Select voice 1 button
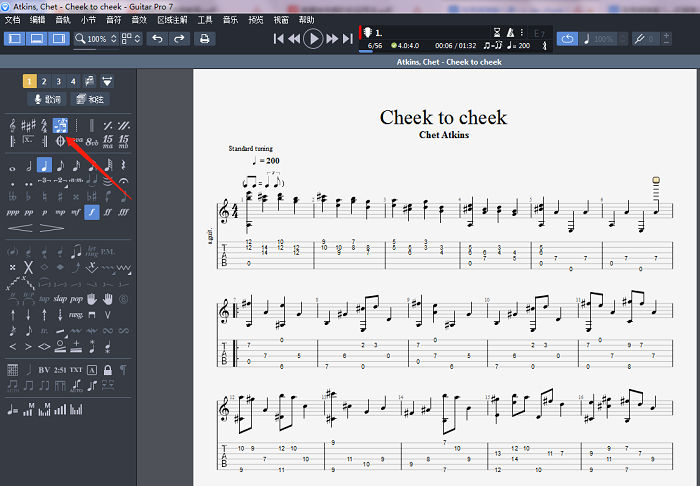 30,81
